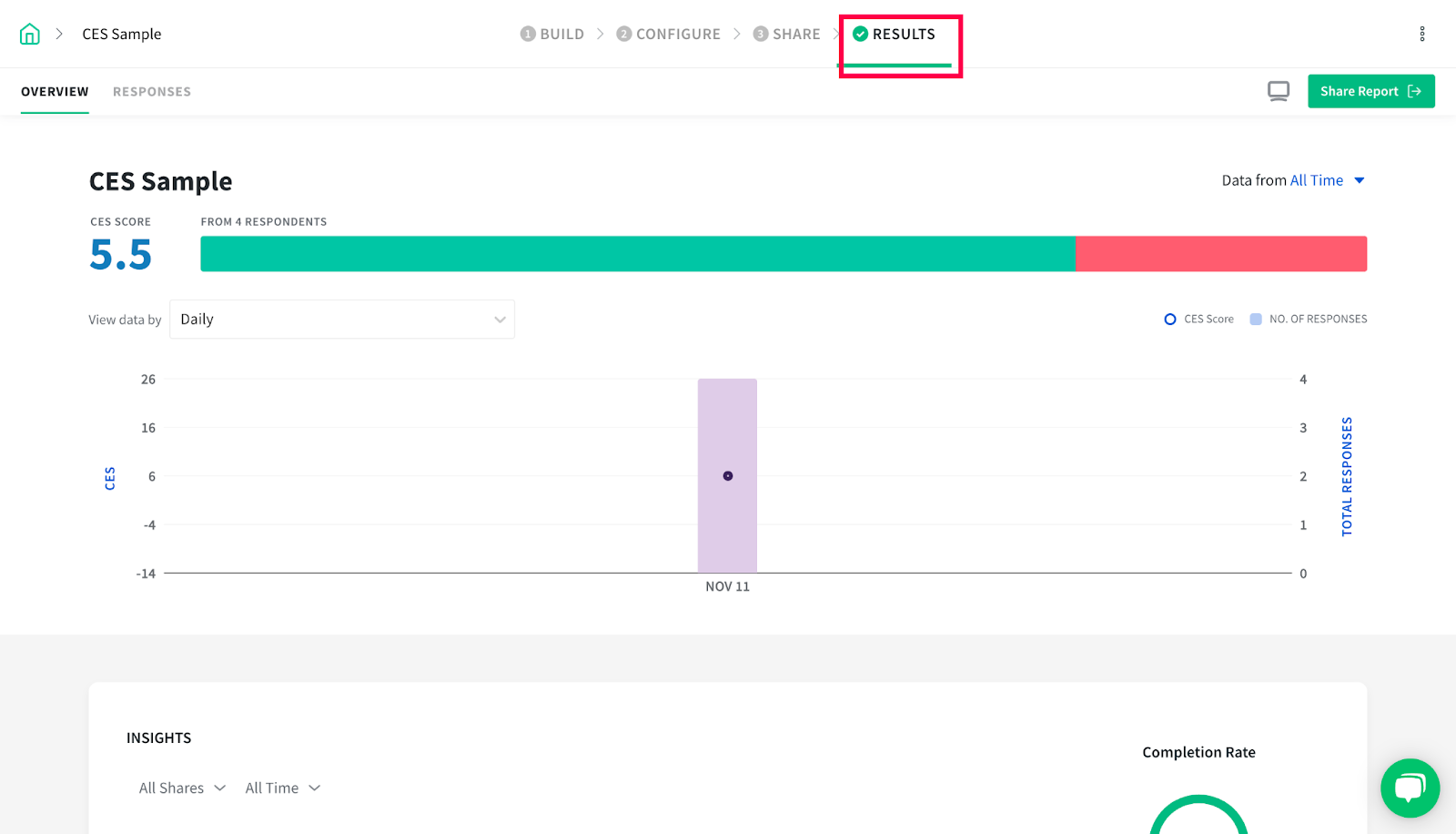Switch to the Overview tab
This screenshot has width=1456, height=834.
tap(55, 92)
